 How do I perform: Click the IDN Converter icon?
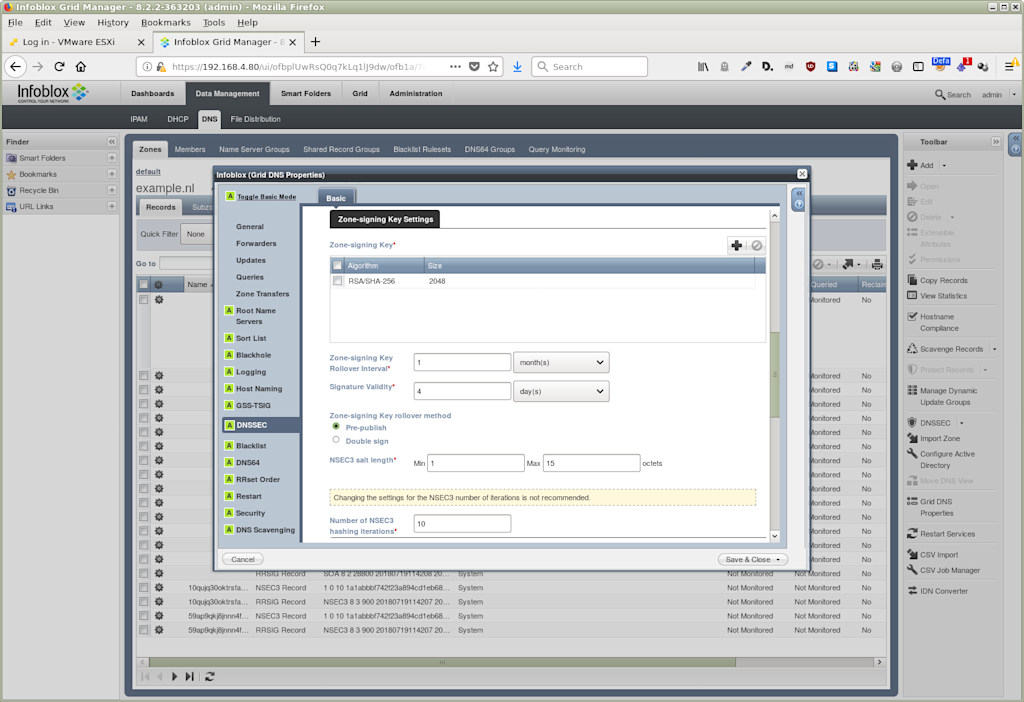(x=912, y=591)
